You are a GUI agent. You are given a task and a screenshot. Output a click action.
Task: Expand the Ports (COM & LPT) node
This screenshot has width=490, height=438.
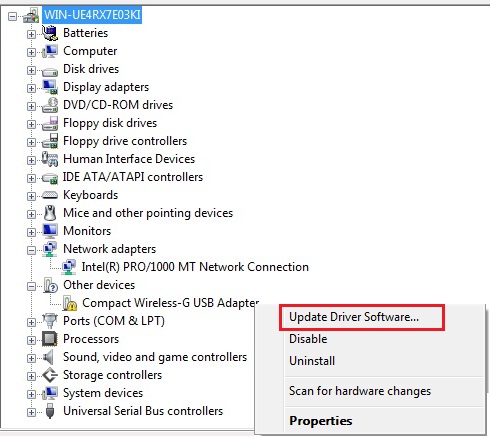31,322
